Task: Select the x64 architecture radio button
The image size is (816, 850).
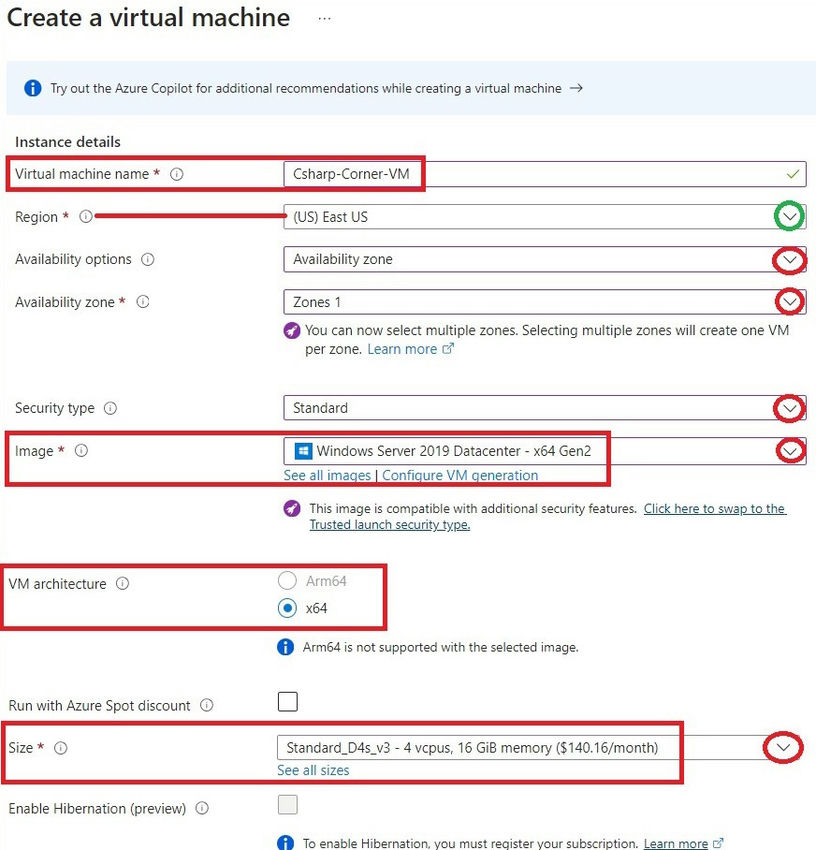Action: coord(287,608)
